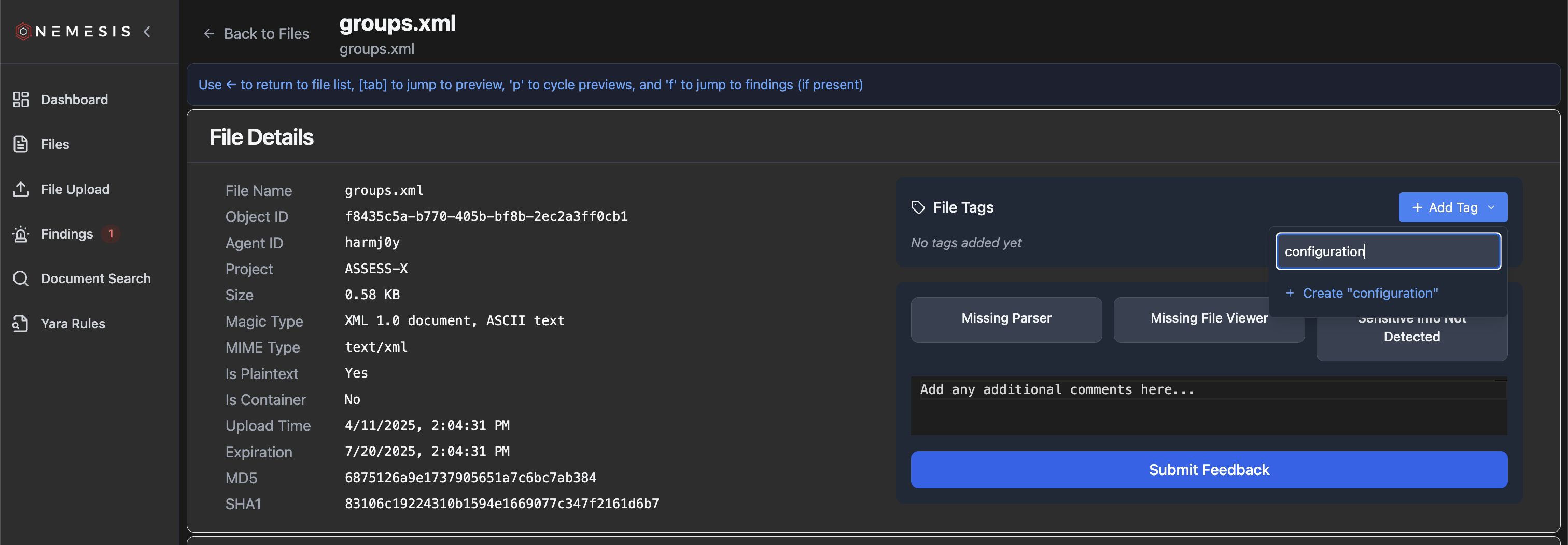Navigate using the Back to Files link
The width and height of the screenshot is (1568, 545).
coord(256,34)
